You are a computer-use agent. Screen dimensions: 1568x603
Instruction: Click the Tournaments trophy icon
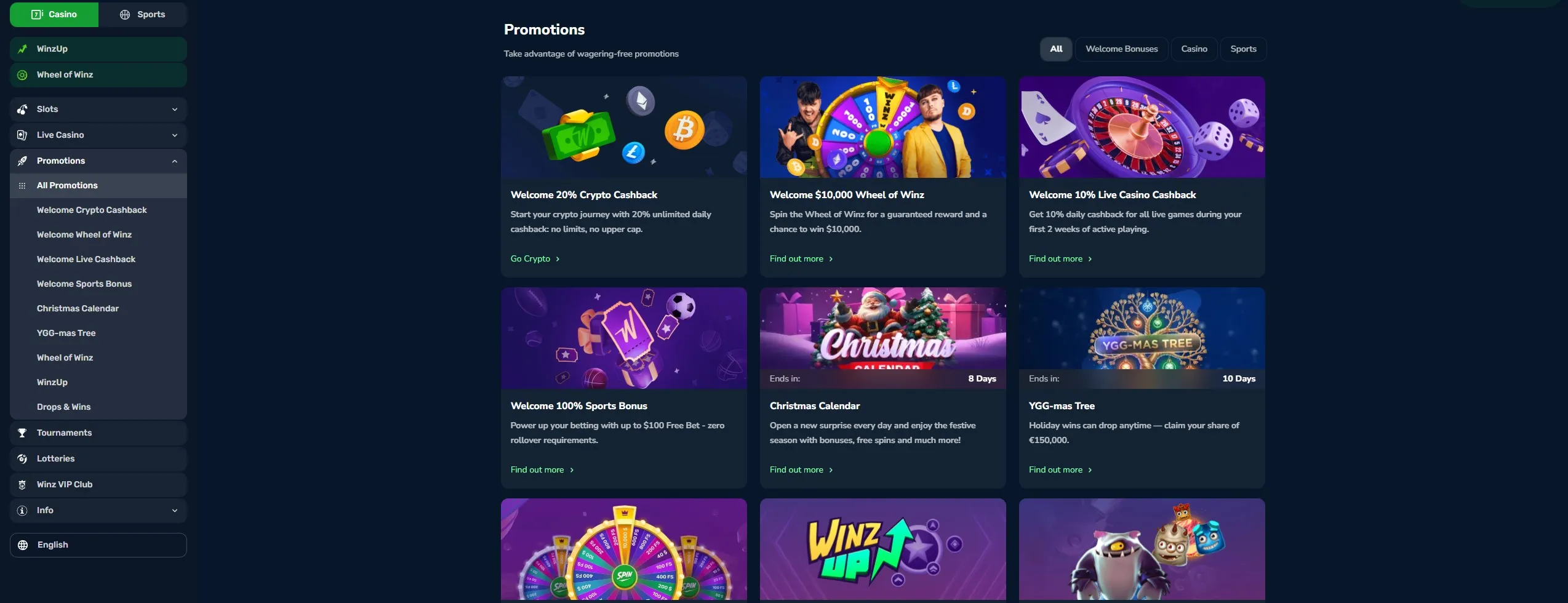[23, 433]
